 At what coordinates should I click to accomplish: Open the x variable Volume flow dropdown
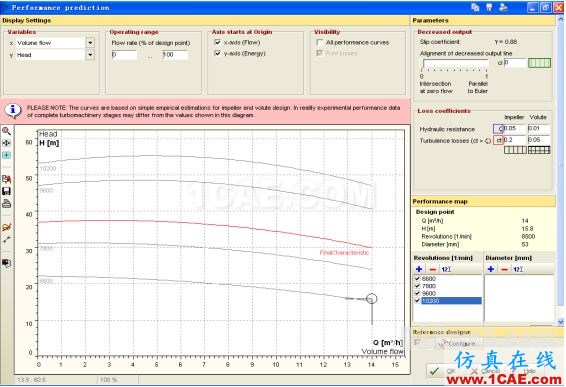(x=90, y=43)
